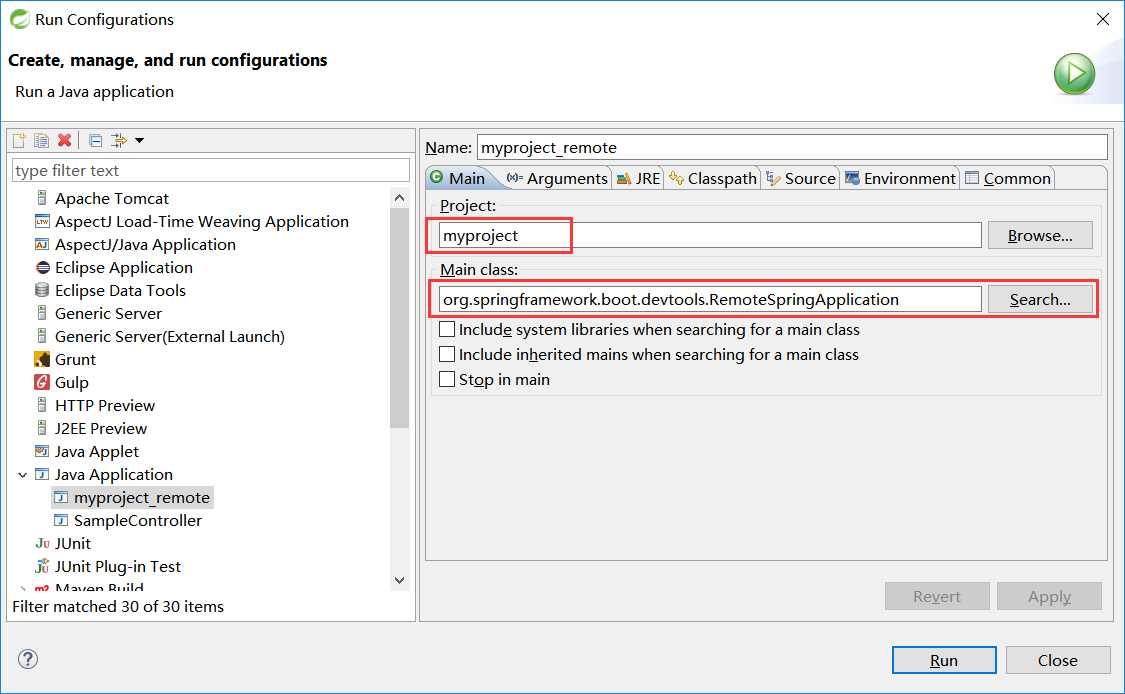Click the Revert button
Screen dimensions: 1125x694
pyautogui.click(x=936, y=596)
